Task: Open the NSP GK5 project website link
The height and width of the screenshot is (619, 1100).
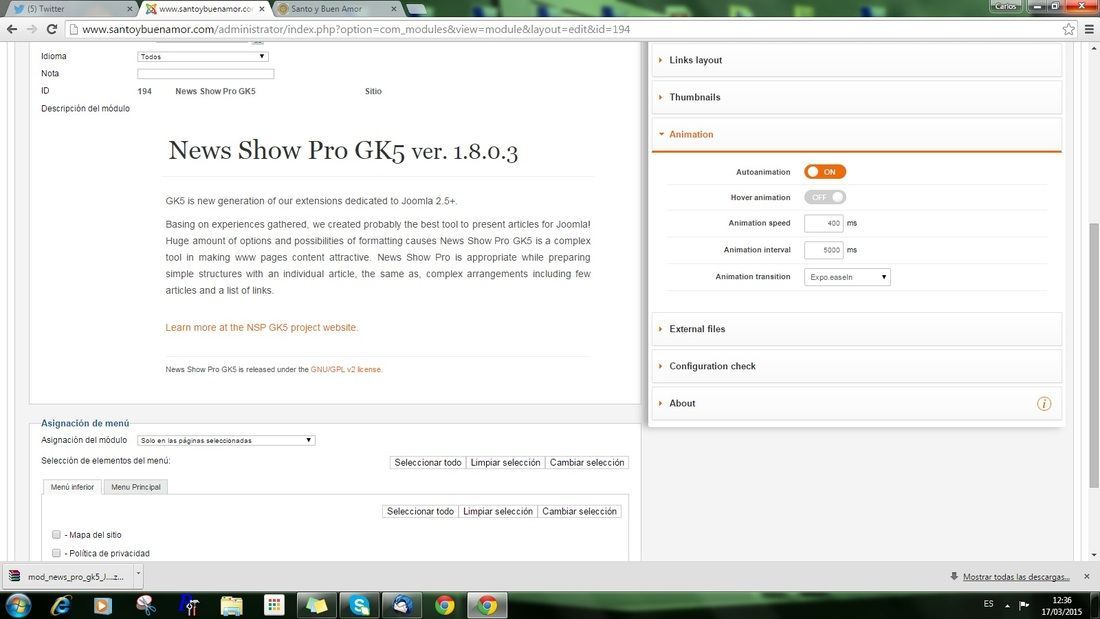Action: pyautogui.click(x=262, y=328)
